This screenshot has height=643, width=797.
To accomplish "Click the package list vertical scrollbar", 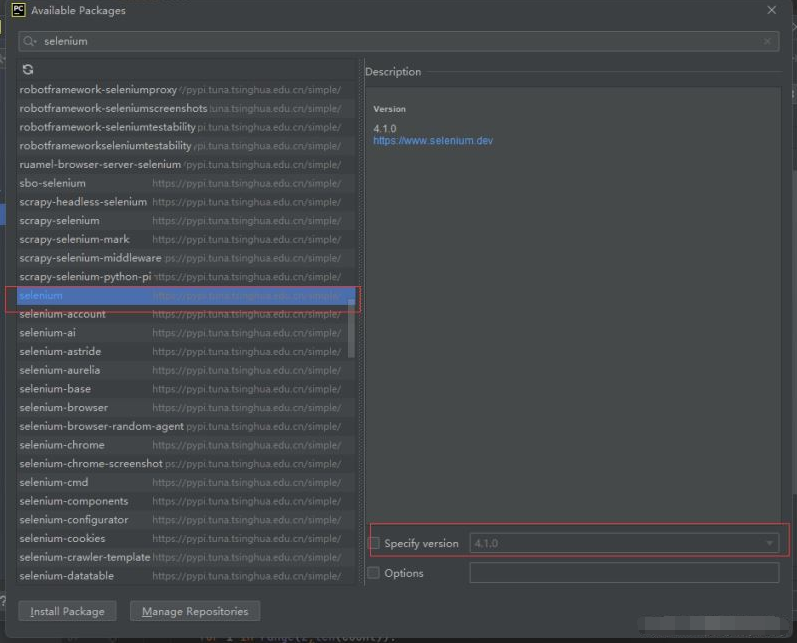I will (x=351, y=329).
